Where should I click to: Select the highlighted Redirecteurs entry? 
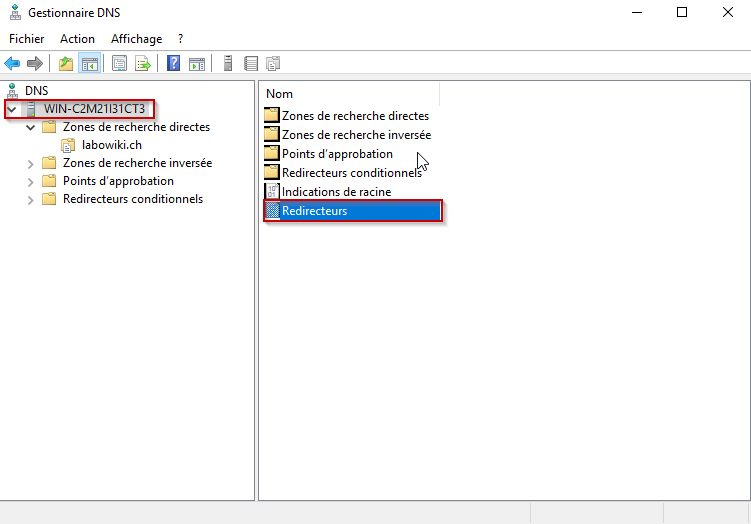click(x=353, y=211)
